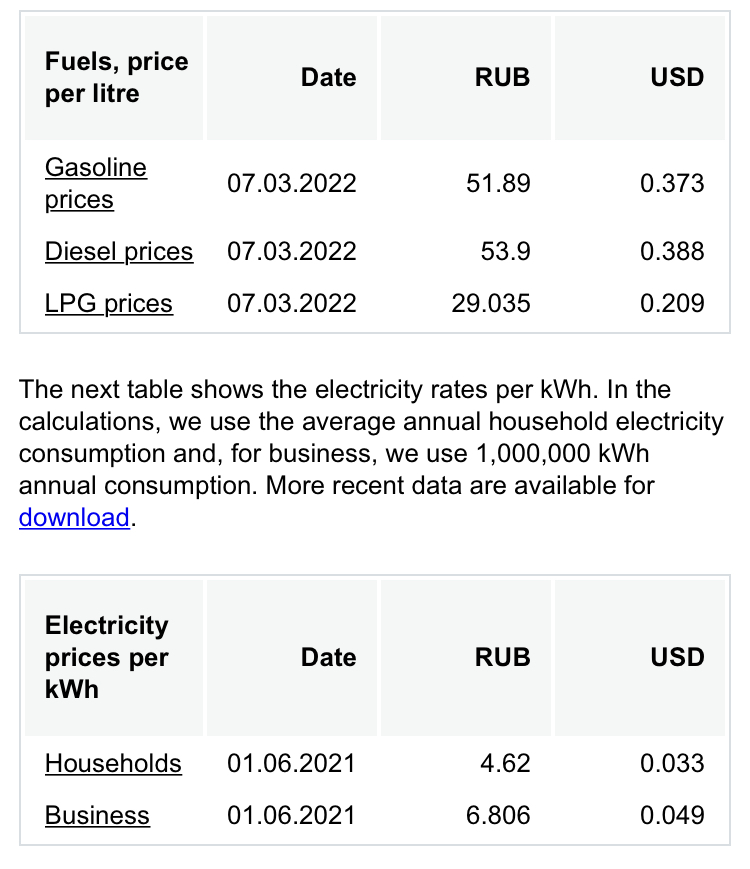This screenshot has width=750, height=869.
Task: Open the Business electricity link
Action: [x=97, y=816]
